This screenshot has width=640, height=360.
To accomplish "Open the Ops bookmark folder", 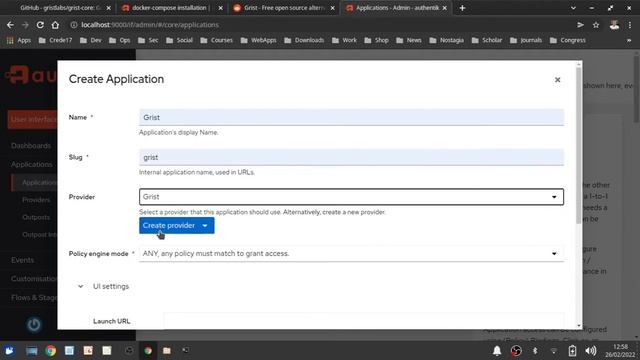I will click(x=120, y=40).
